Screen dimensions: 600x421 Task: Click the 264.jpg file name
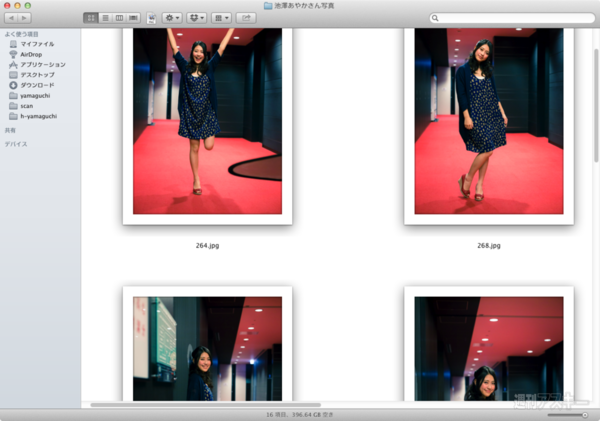tap(207, 245)
